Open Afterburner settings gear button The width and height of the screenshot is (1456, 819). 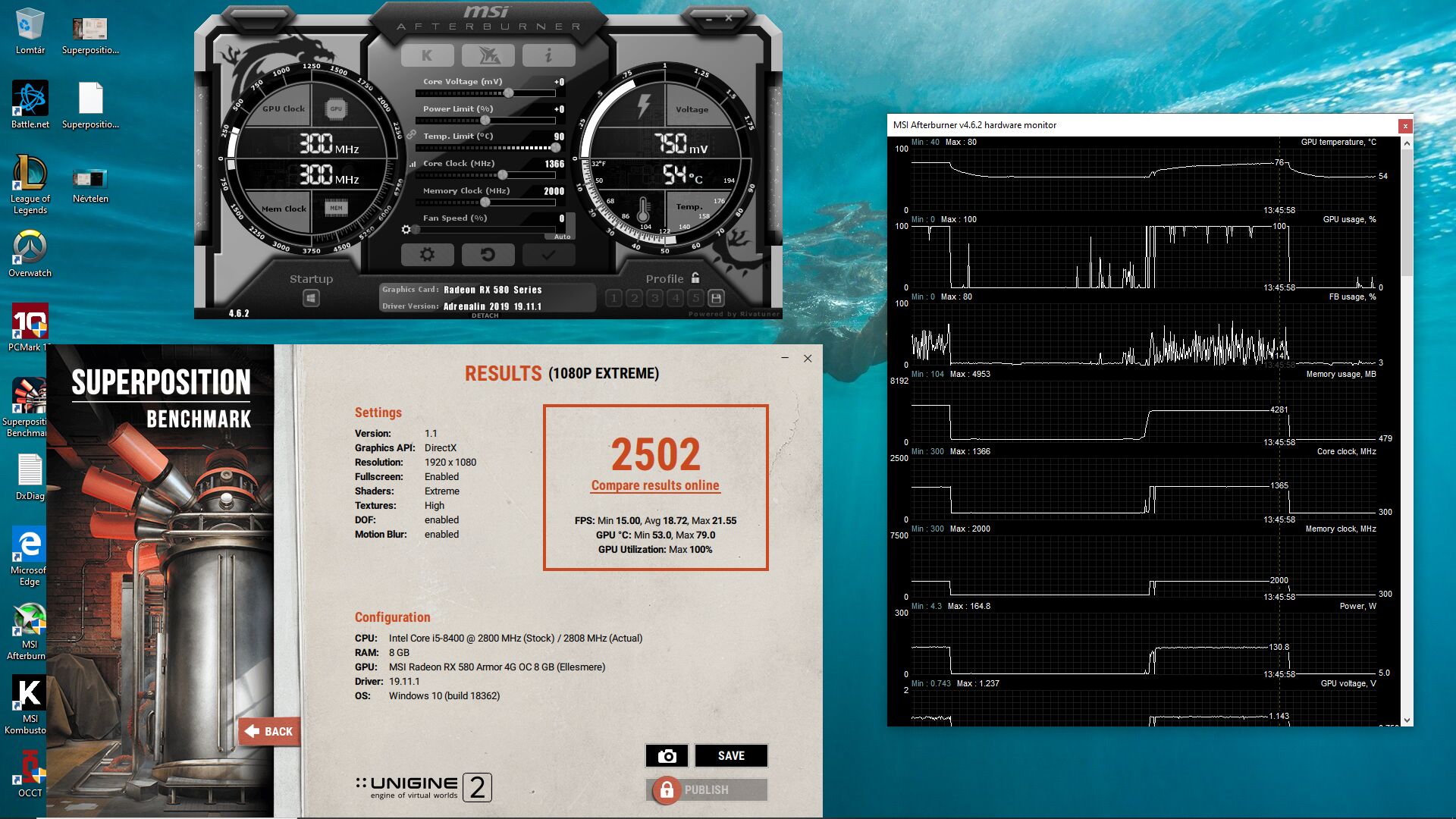click(x=427, y=255)
